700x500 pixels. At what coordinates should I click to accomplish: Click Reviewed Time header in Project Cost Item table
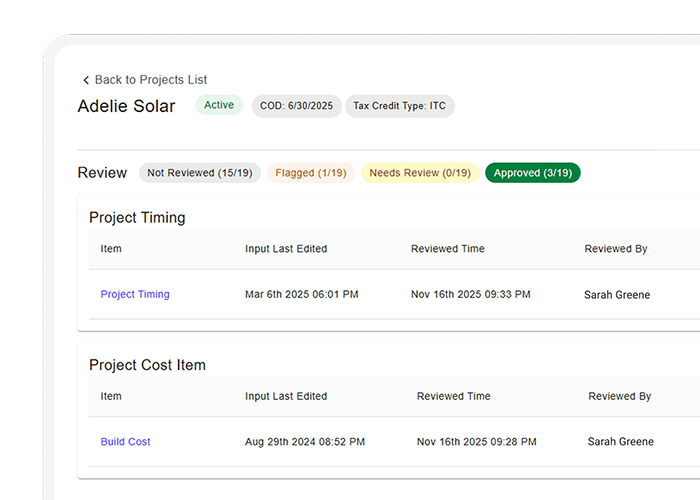pos(454,396)
